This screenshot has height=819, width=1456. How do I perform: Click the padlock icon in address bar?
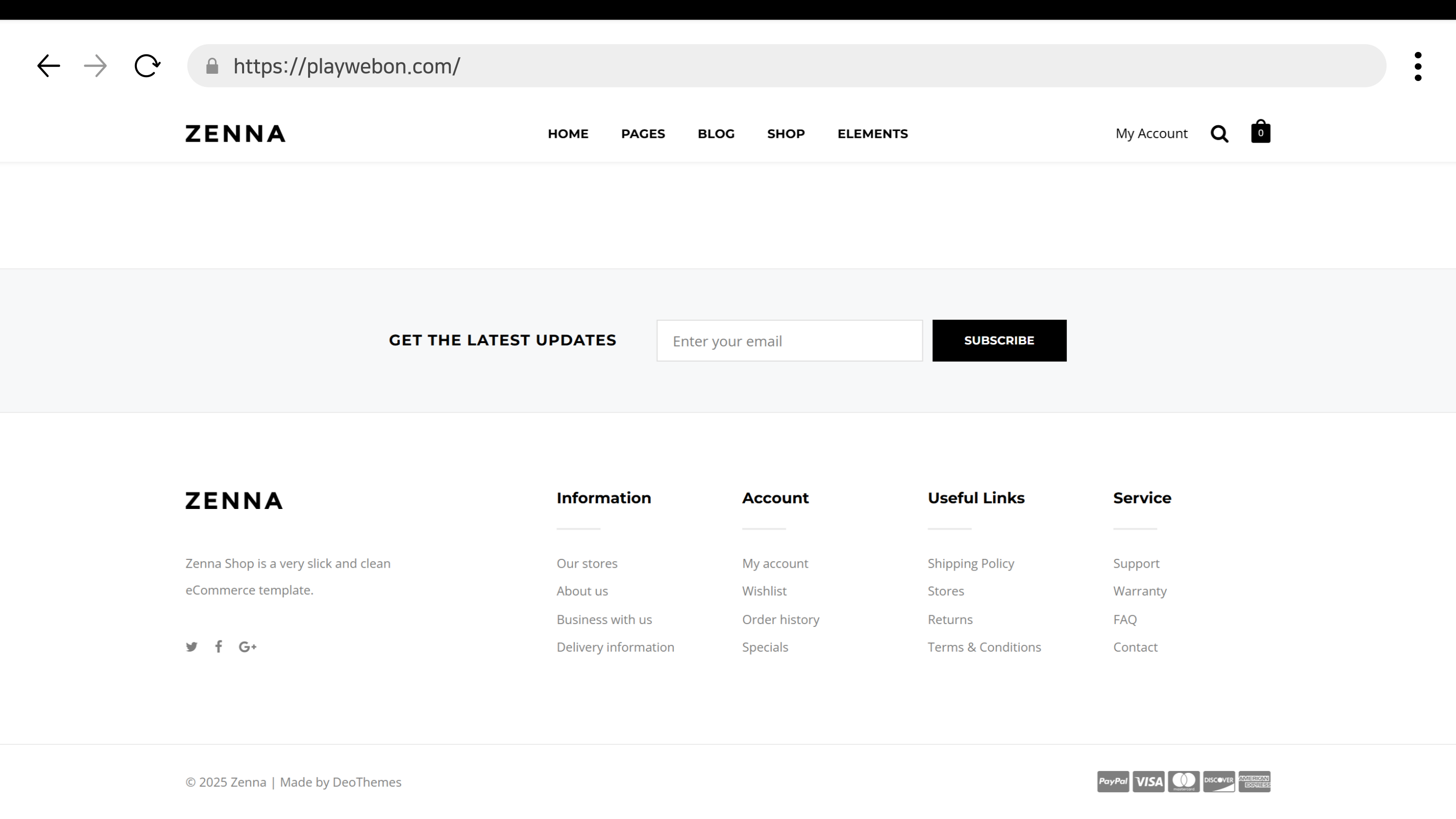coord(212,66)
